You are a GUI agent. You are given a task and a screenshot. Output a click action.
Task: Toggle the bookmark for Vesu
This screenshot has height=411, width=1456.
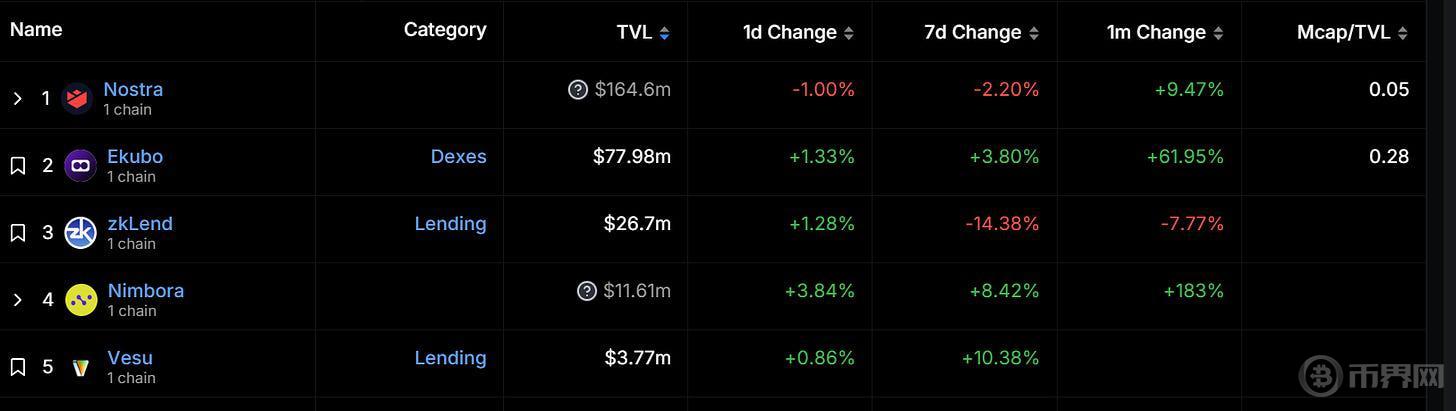click(17, 367)
